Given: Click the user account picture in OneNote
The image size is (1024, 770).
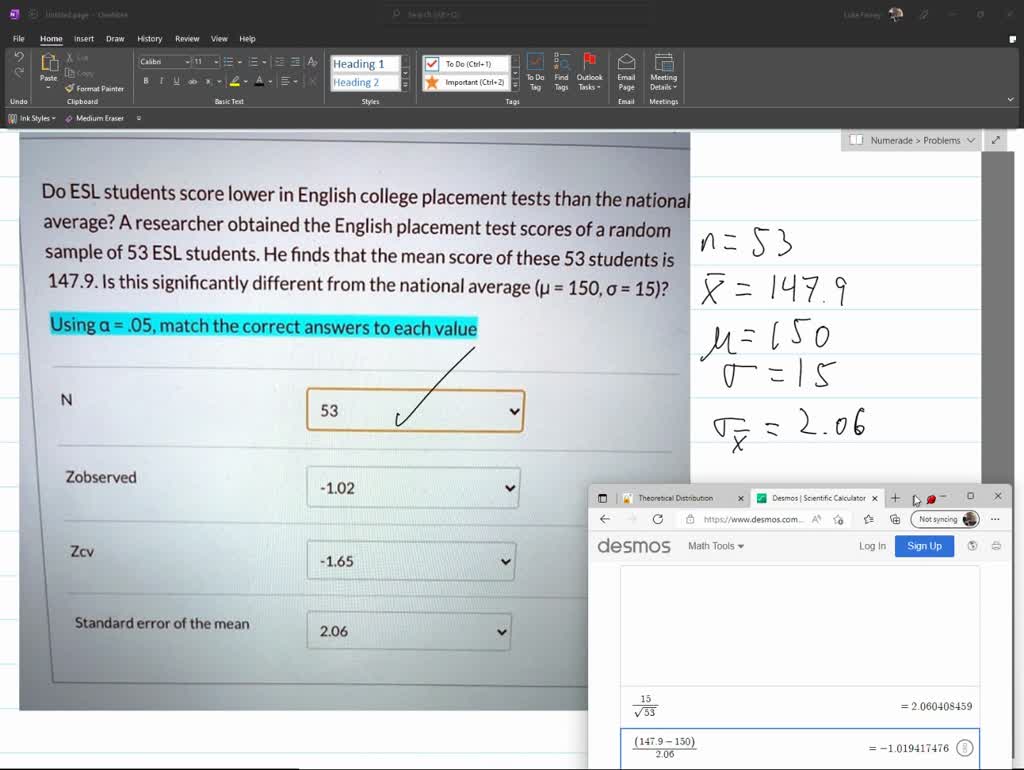Looking at the screenshot, I should point(896,14).
